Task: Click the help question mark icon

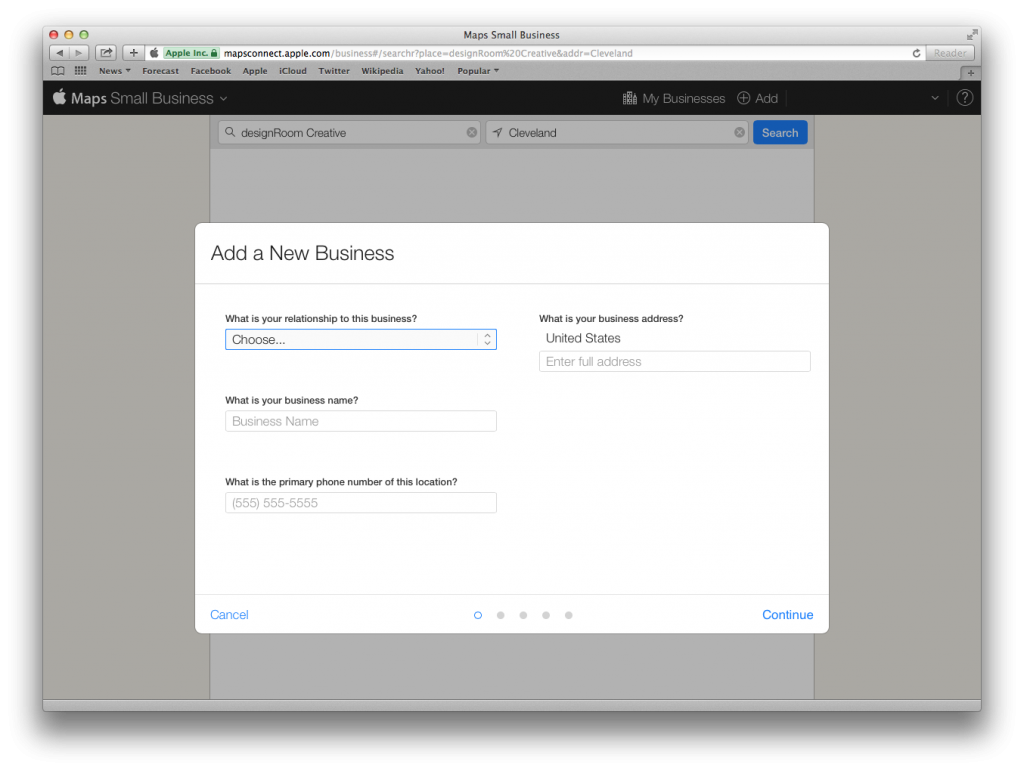Action: (x=964, y=98)
